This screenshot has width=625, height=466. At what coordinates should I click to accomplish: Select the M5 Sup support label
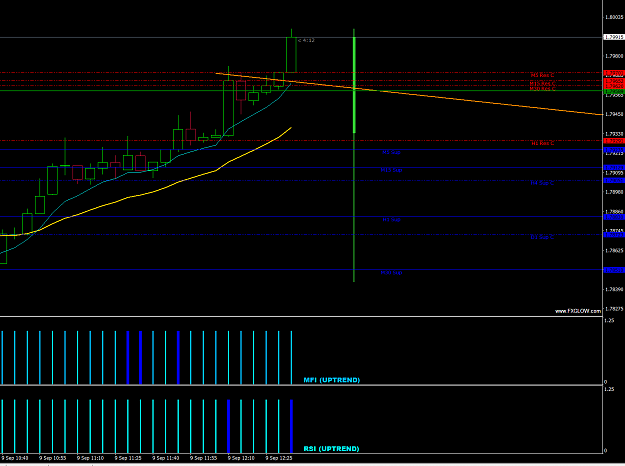click(x=391, y=152)
